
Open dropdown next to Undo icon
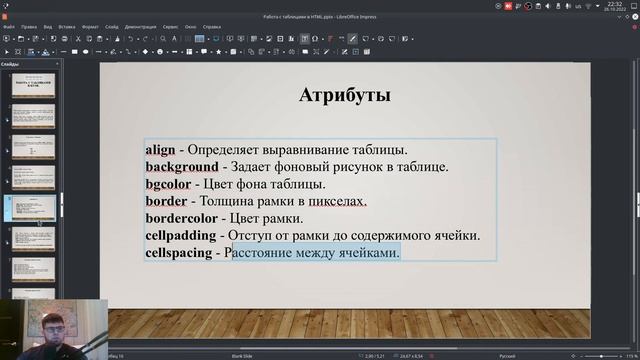138,39
